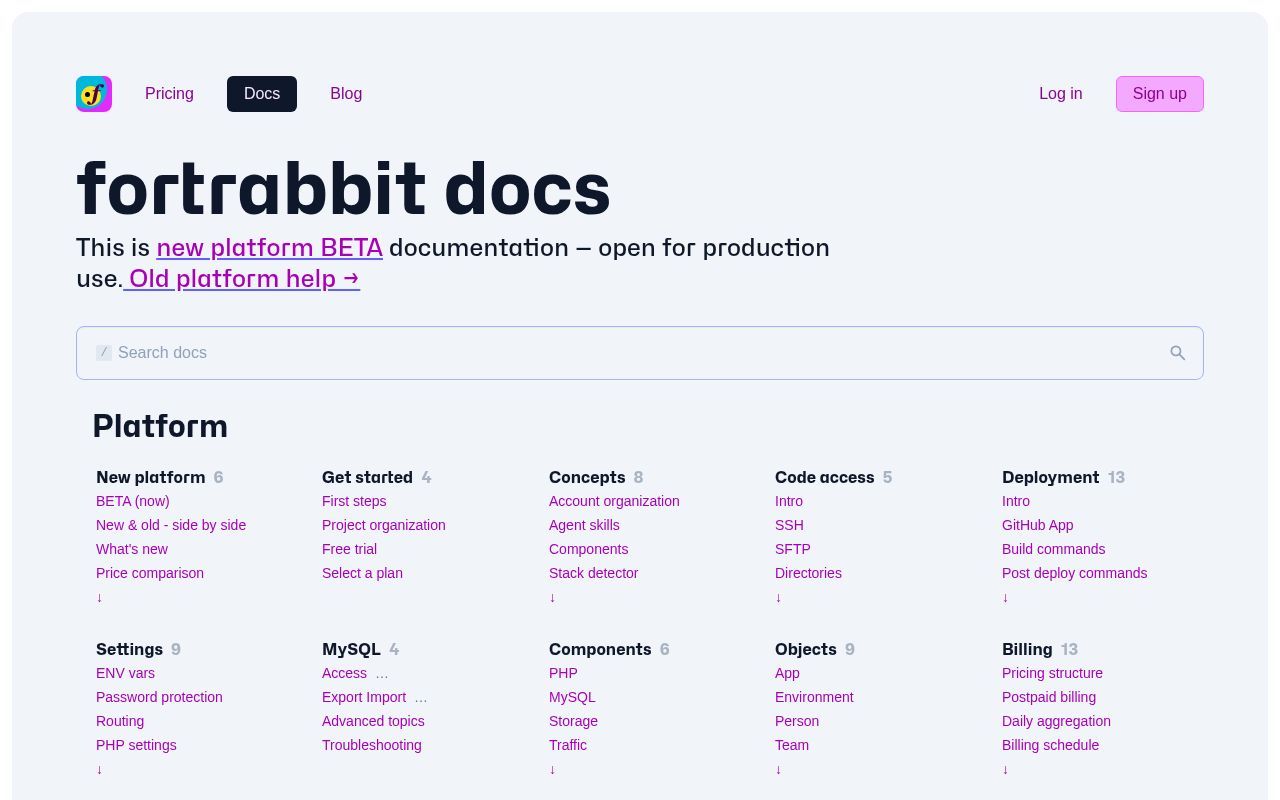This screenshot has height=800, width=1280.
Task: Open Environment page
Action: tap(814, 697)
